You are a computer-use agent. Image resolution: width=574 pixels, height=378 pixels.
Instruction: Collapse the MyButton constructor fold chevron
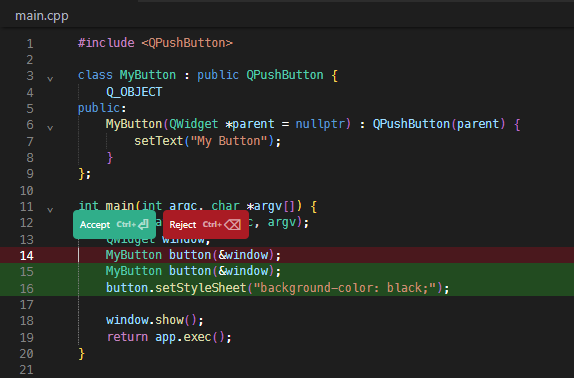pos(50,127)
